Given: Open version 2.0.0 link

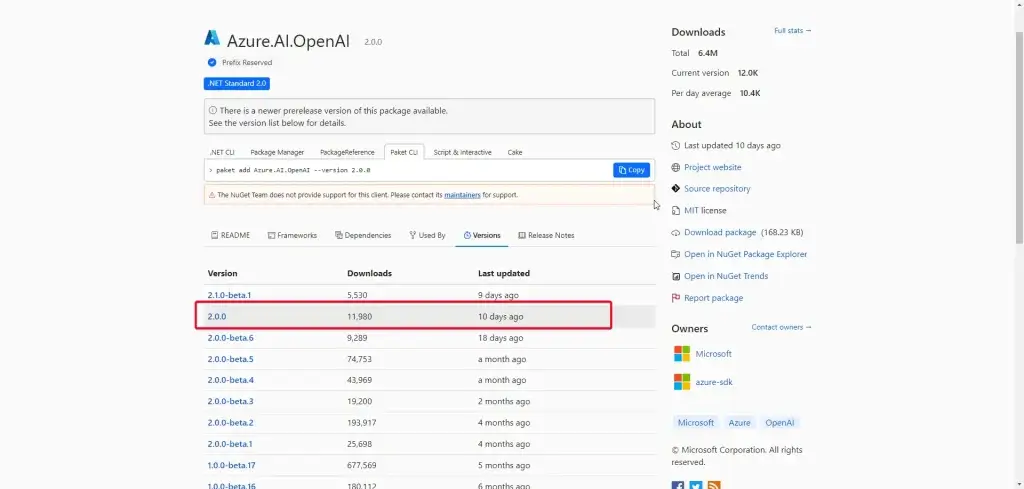Looking at the screenshot, I should [x=217, y=317].
